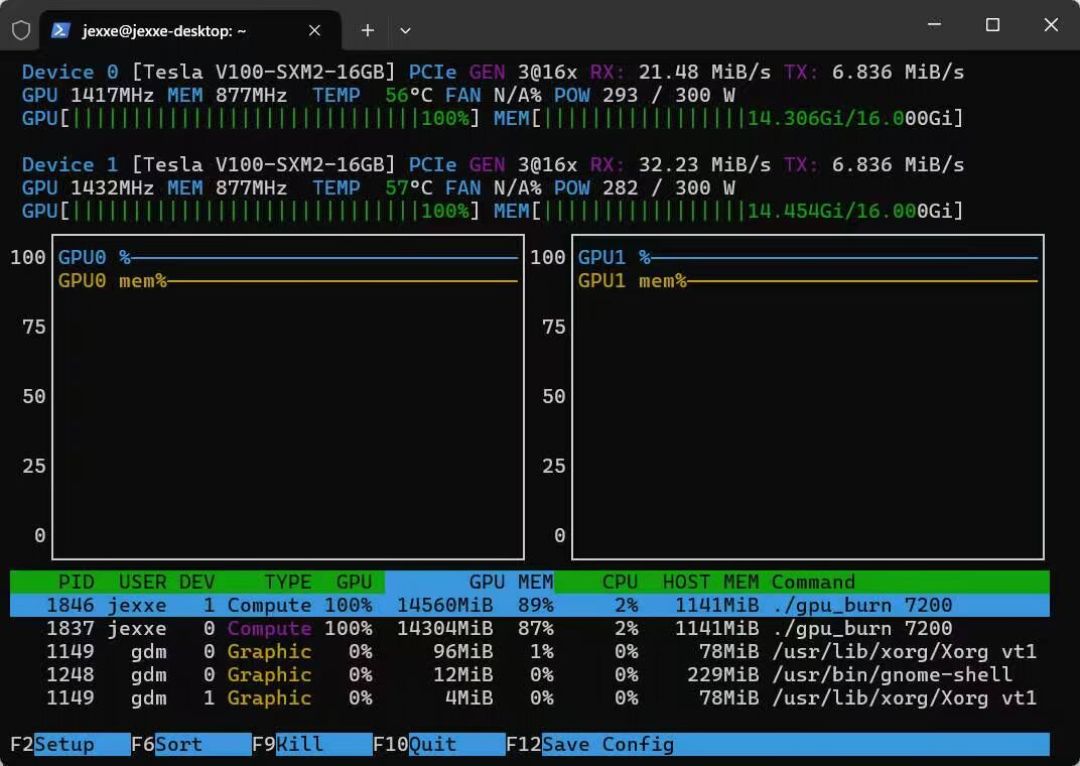Screen dimensions: 1080x766
Task: Click the '282 / 300 W' power reading
Action: click(668, 188)
